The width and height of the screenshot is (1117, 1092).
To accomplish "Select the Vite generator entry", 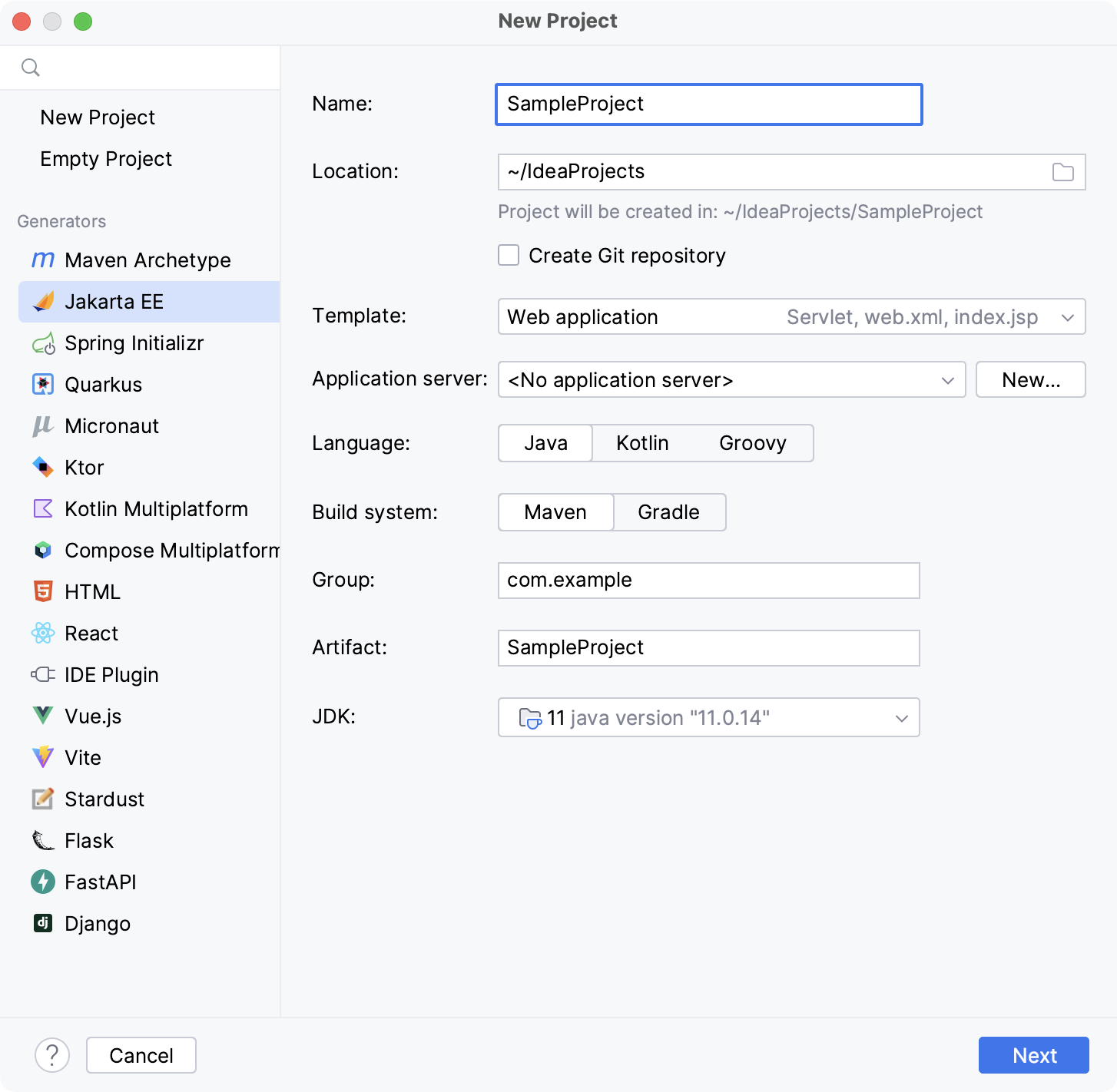I will (x=149, y=757).
